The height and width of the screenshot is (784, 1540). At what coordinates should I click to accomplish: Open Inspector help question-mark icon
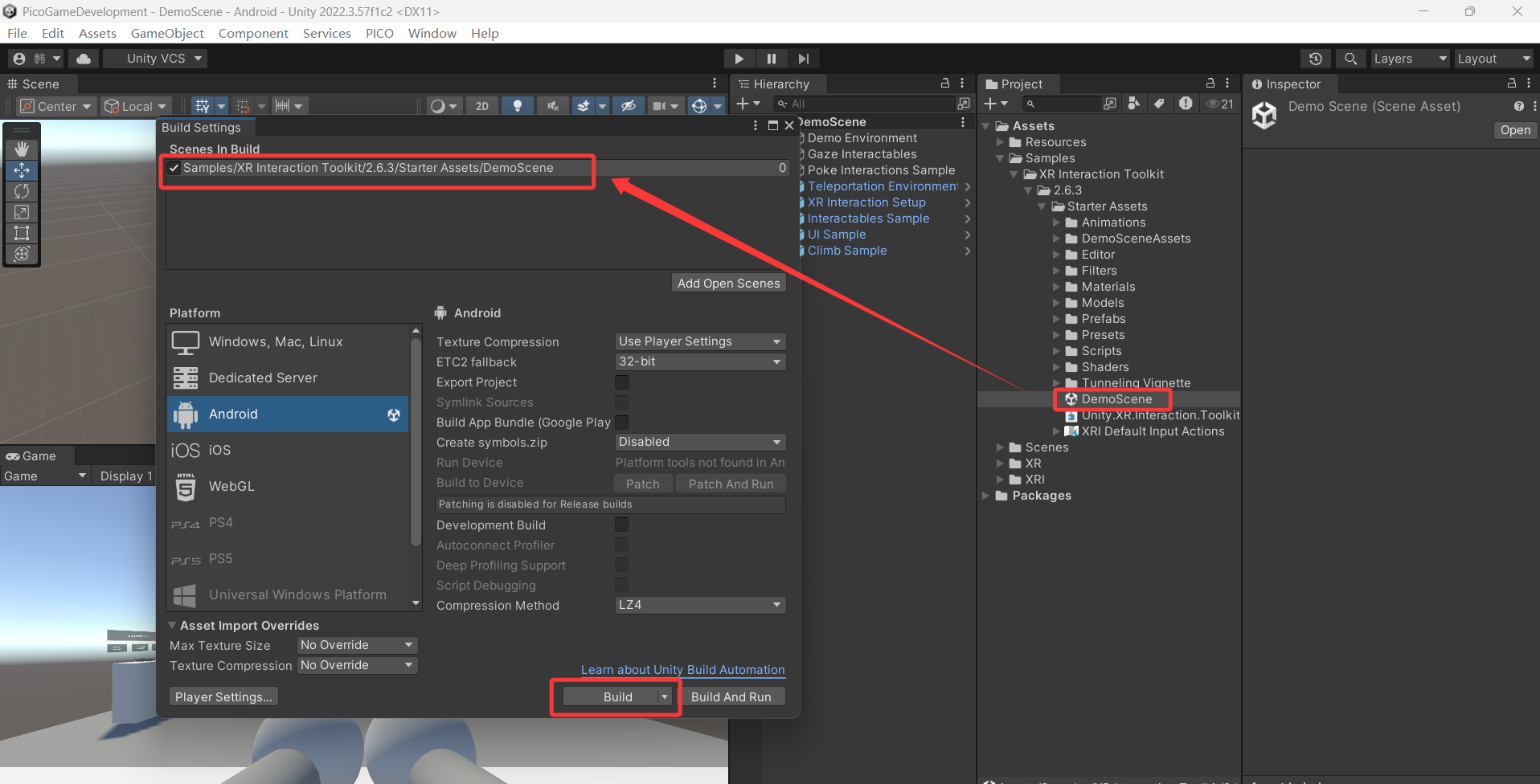pos(1518,106)
